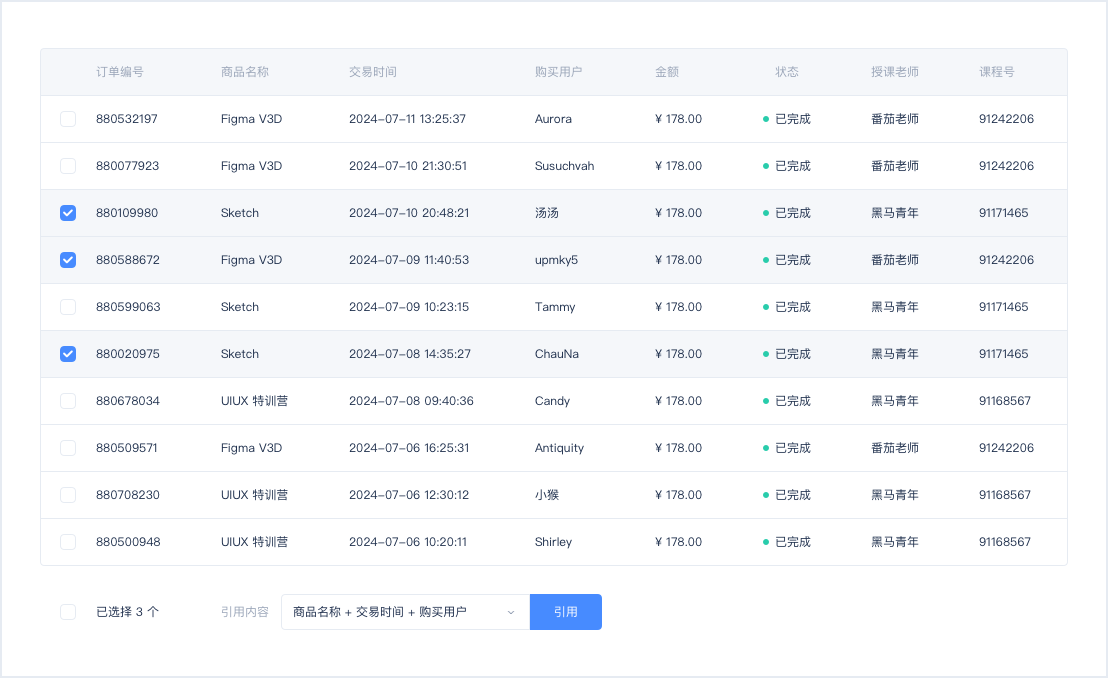
Task: Click order number 880077923
Action: tap(128, 166)
